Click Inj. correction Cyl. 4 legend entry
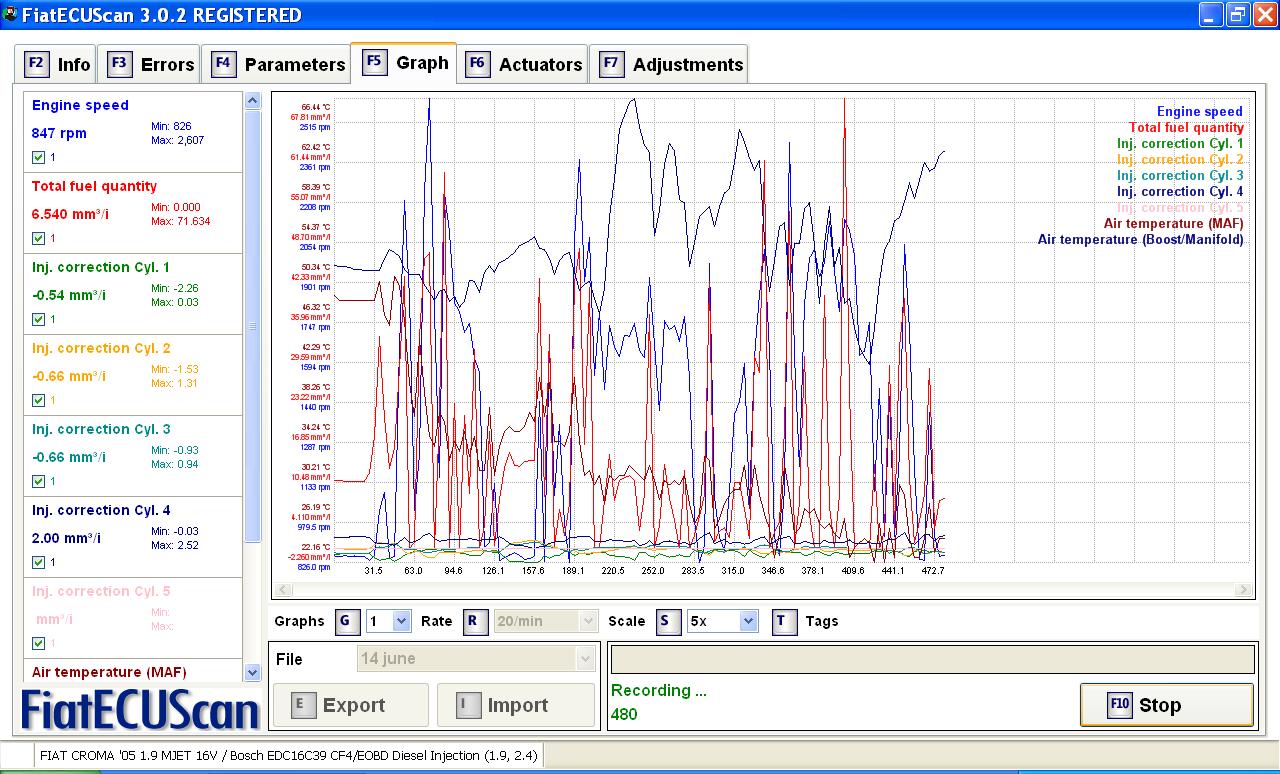The image size is (1280, 774). pyautogui.click(x=1180, y=192)
